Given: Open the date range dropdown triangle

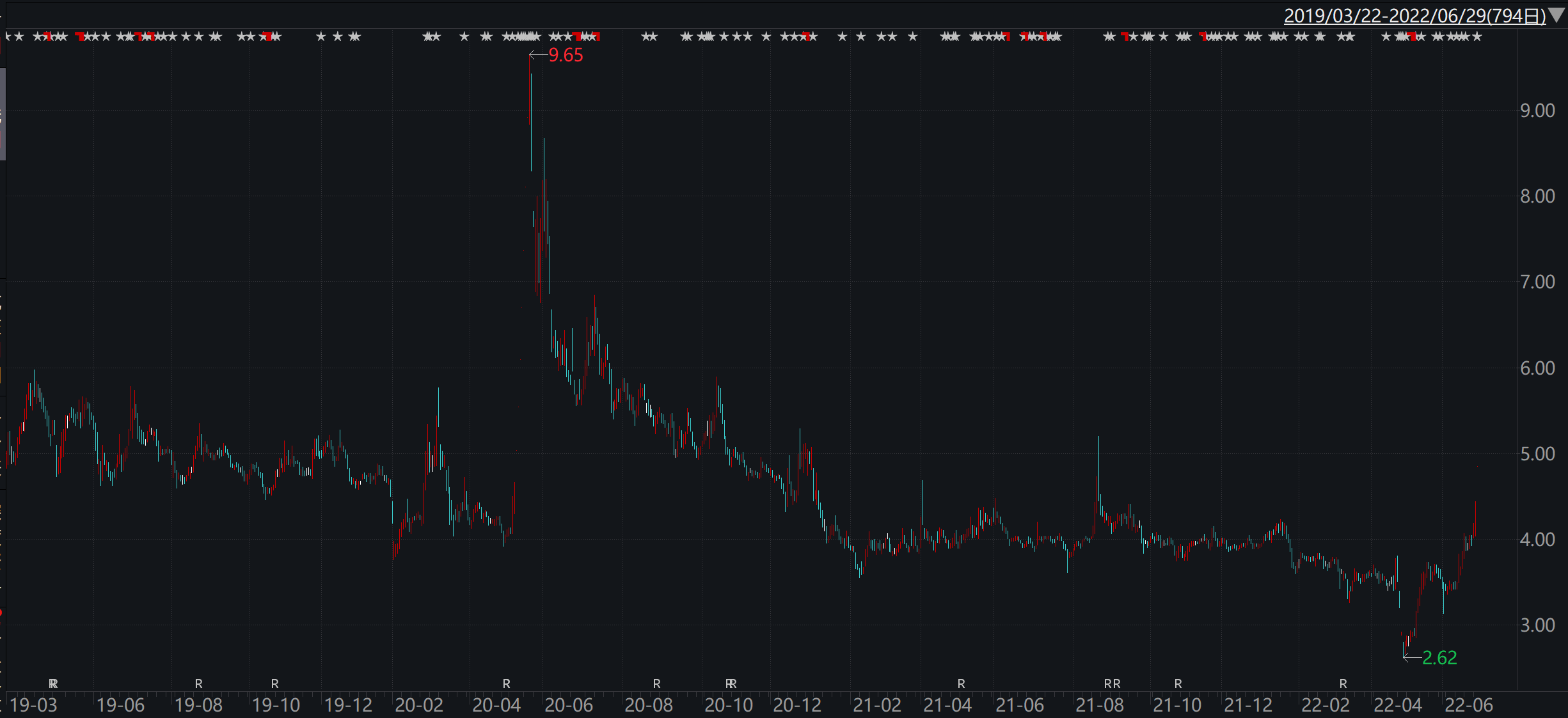Looking at the screenshot, I should pyautogui.click(x=1556, y=15).
